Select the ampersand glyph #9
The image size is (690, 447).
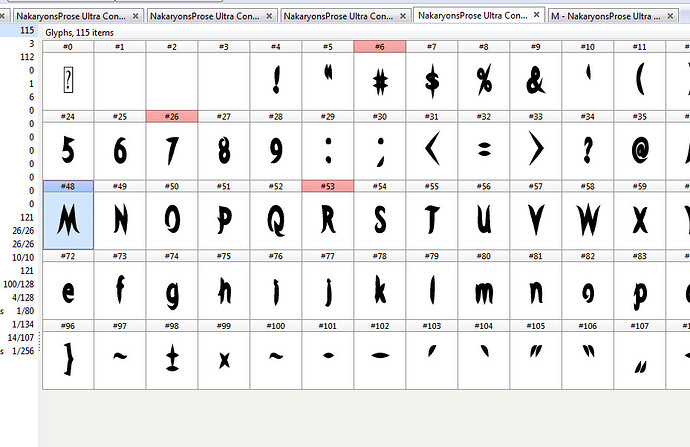(x=536, y=81)
